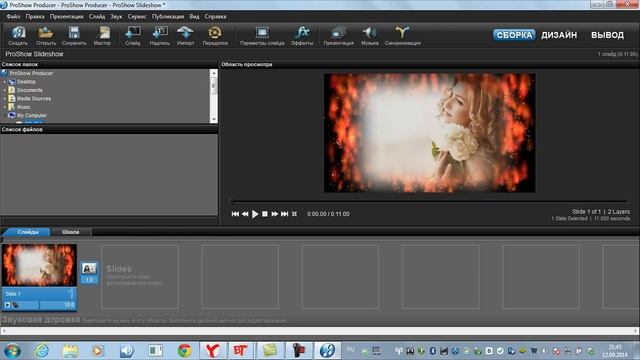This screenshot has height=360, width=640.
Task: Click folder list scroll up arrow
Action: tap(213, 73)
